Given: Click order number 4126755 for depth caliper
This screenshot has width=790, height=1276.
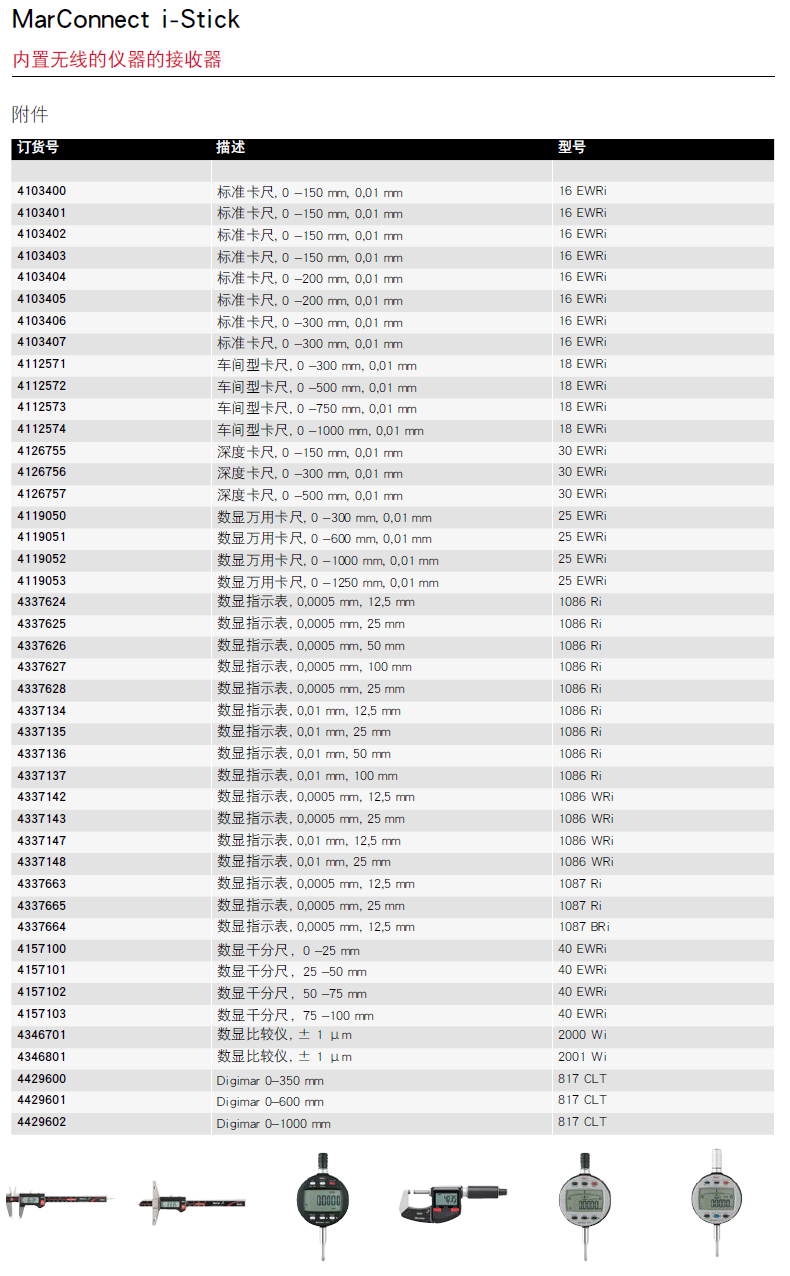Looking at the screenshot, I should [42, 451].
